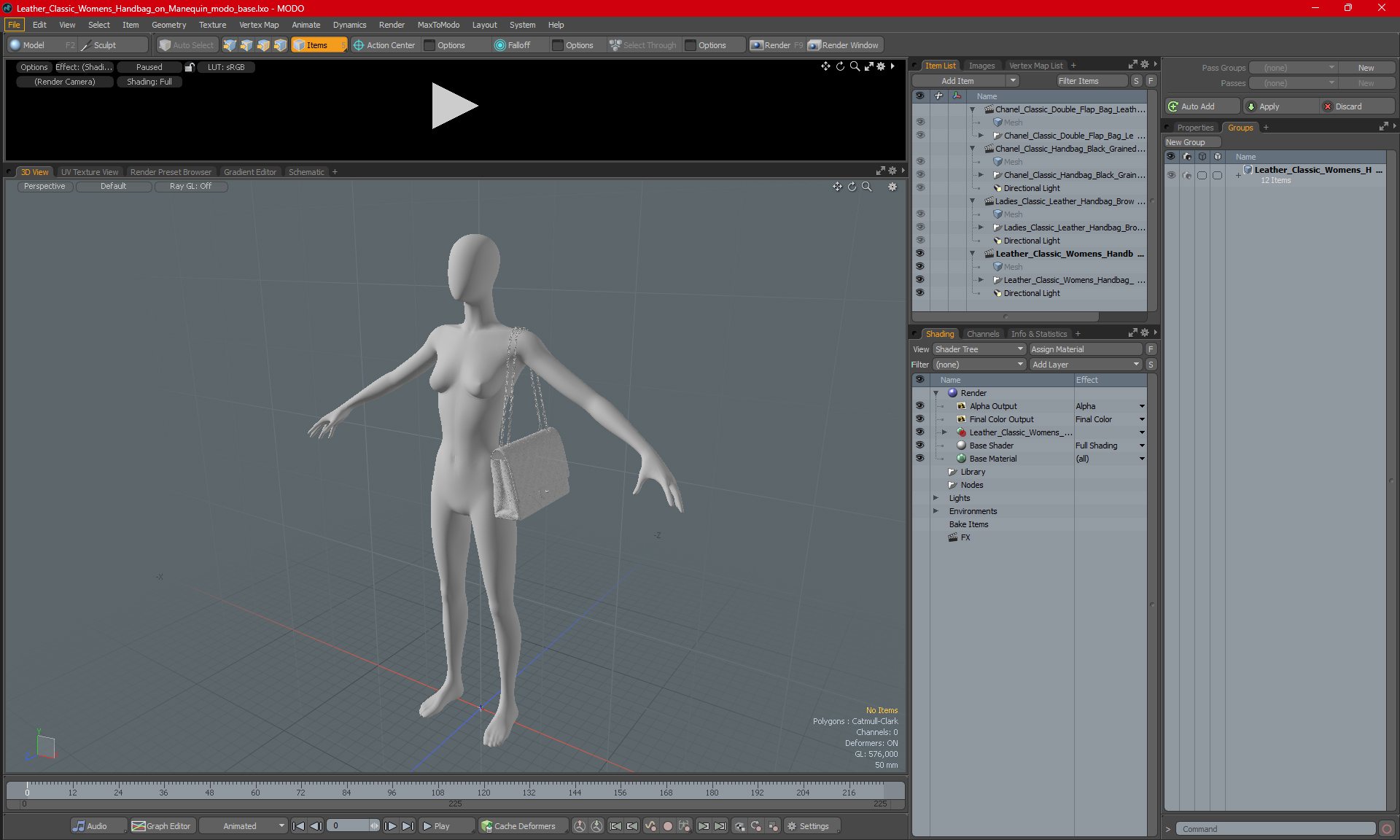Collapse Chanel_Classic_Double_Flap_Bag_Leath scene item
Screen dimensions: 1400x840
coord(972,109)
